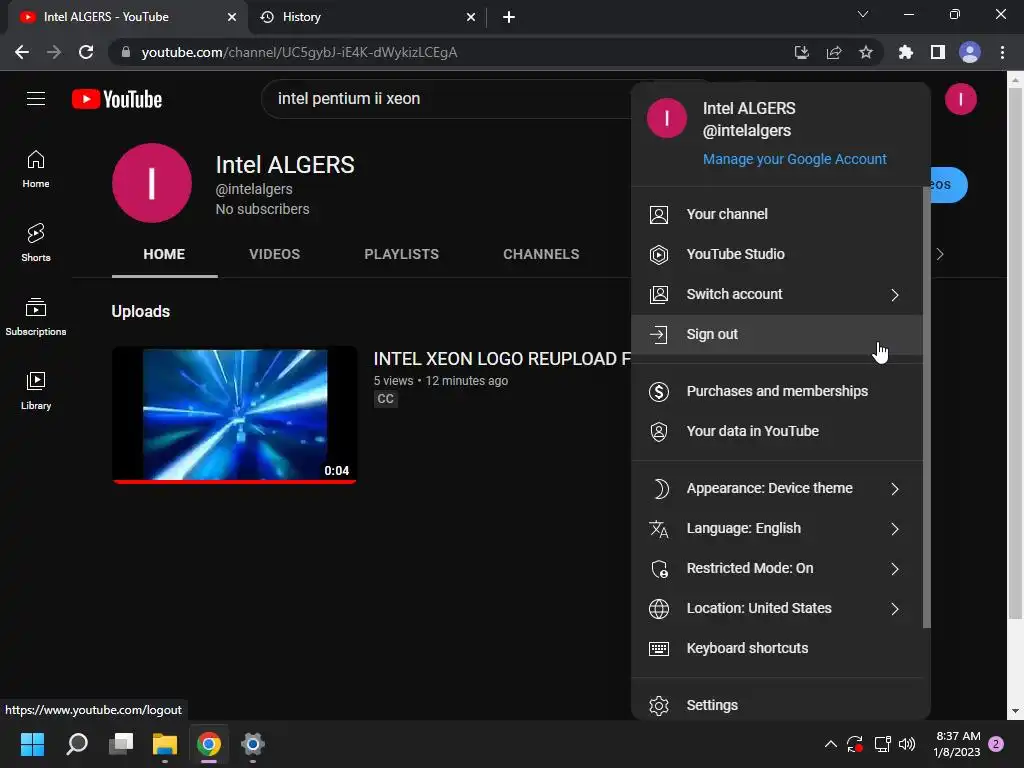Go back with the browser back arrow

coord(22,52)
